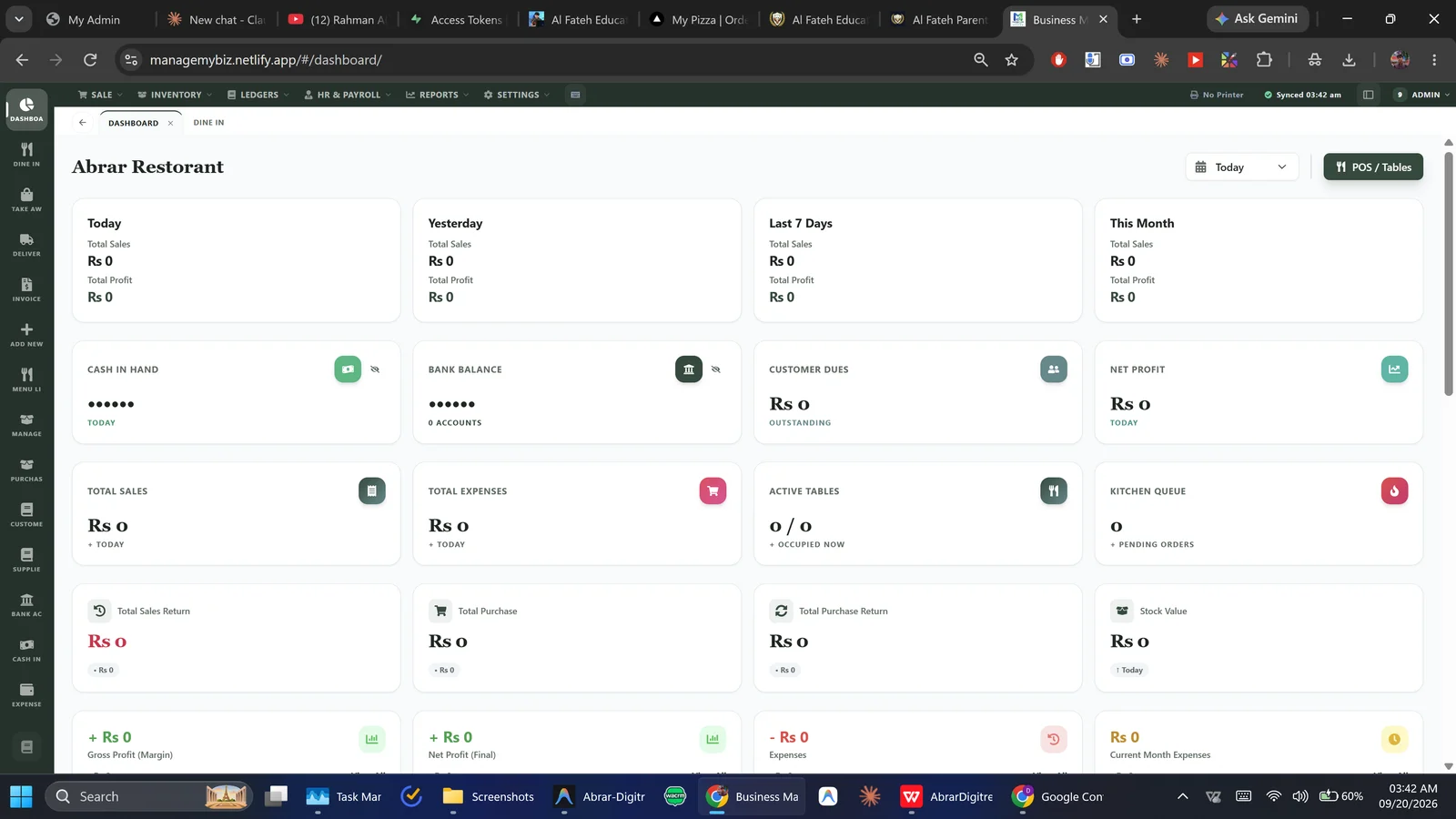Toggle the side panel layout icon
1456x819 pixels.
click(x=1368, y=95)
